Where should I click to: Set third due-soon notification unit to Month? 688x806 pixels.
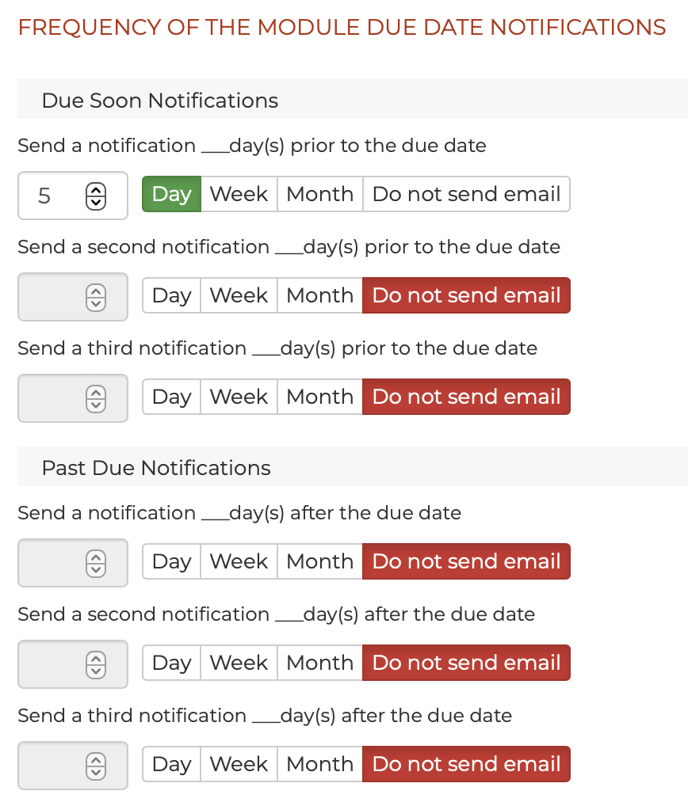(x=319, y=396)
